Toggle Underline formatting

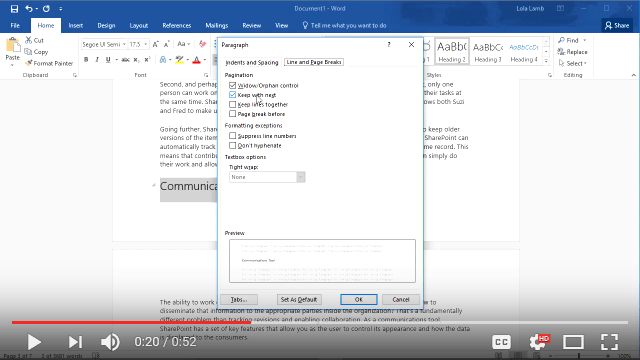tap(108, 60)
